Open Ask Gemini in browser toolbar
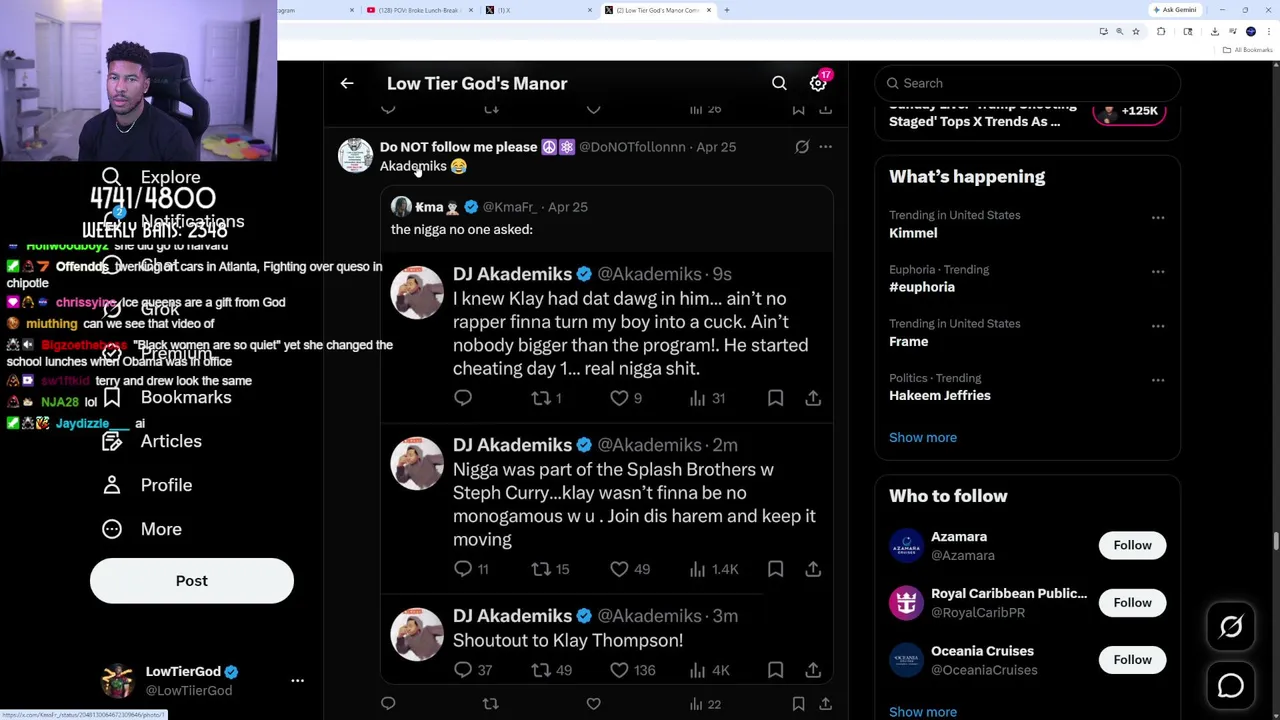 [x=1174, y=10]
